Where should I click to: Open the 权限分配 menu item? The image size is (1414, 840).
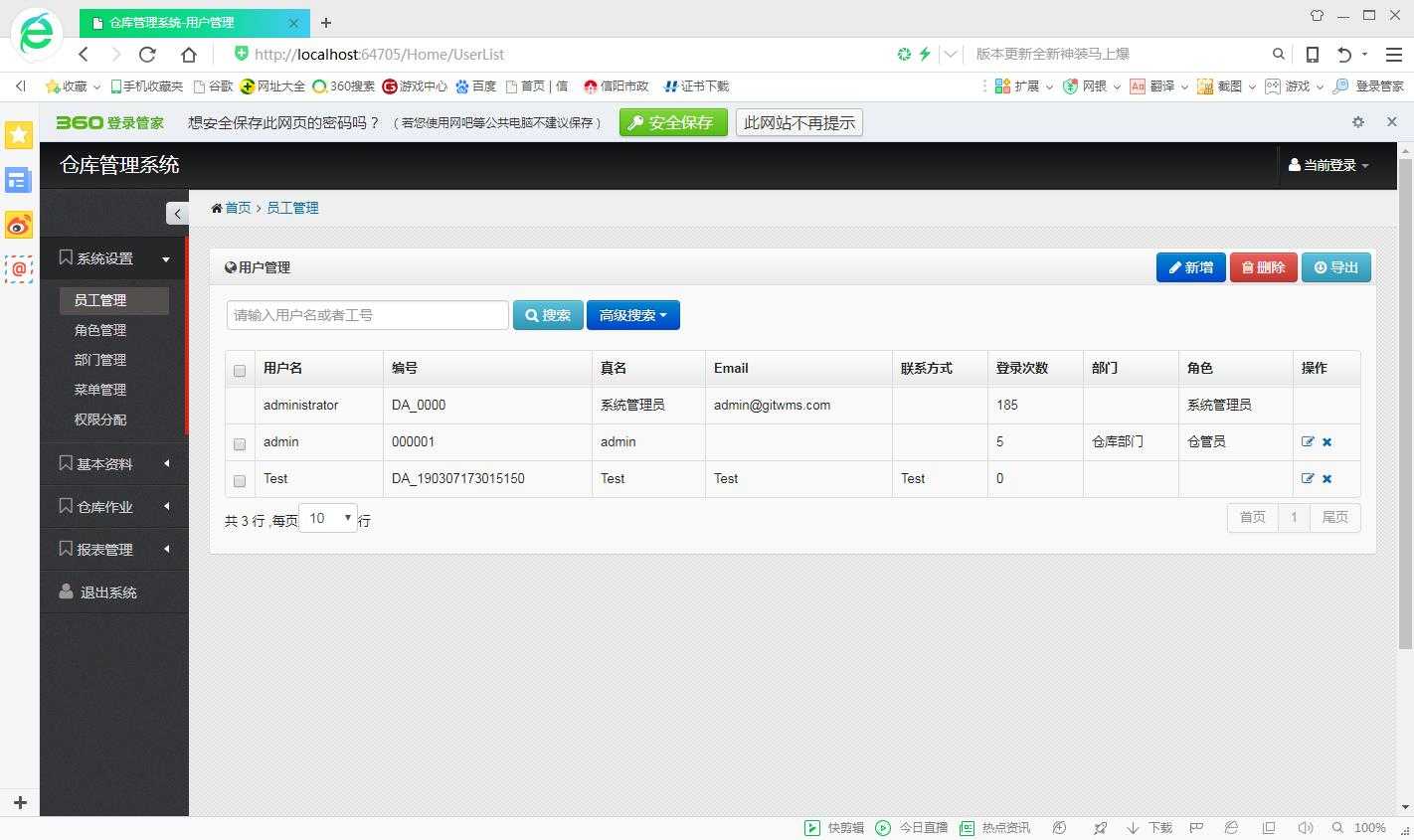[100, 420]
